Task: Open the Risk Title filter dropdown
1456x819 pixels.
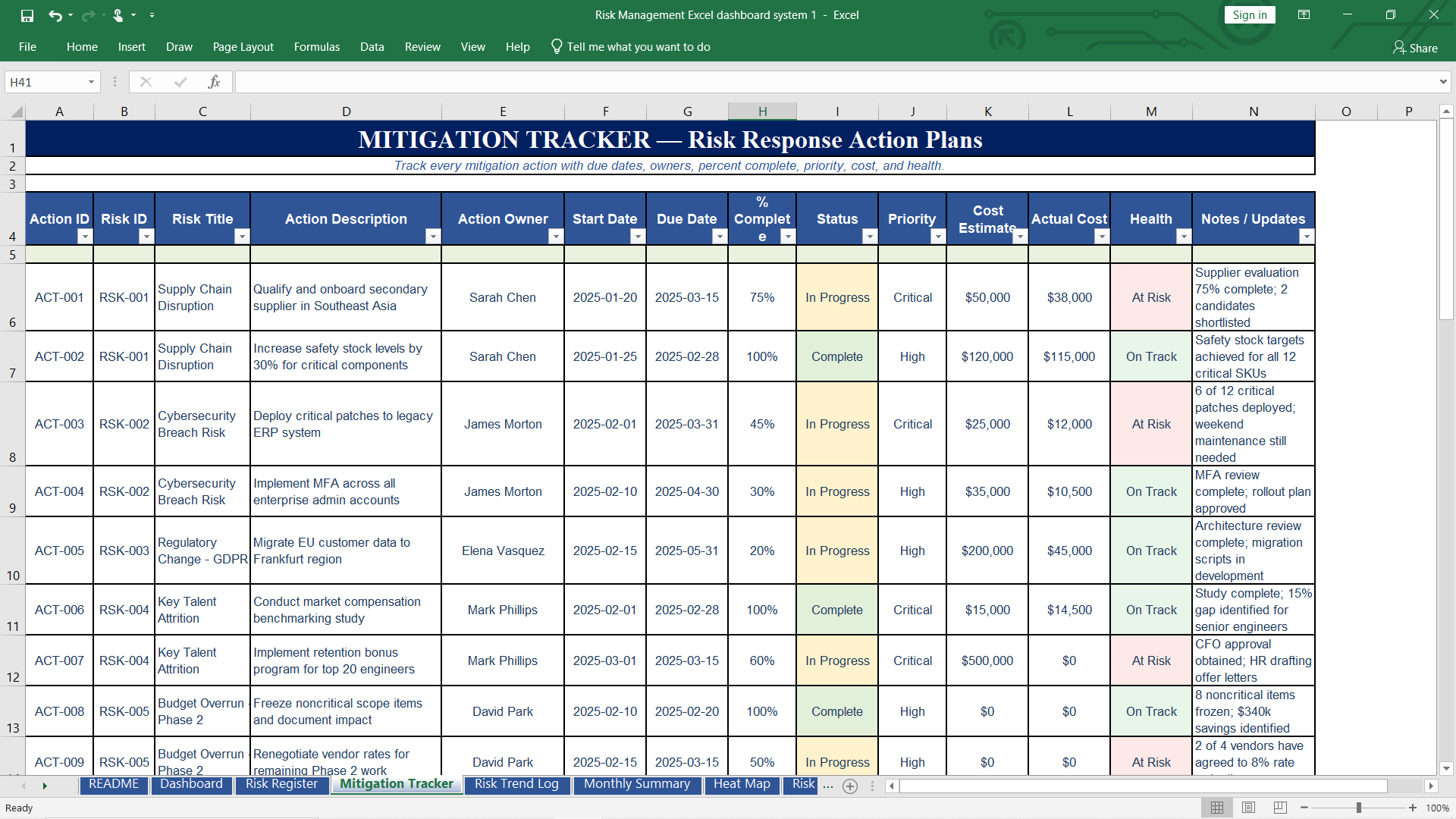Action: (242, 237)
